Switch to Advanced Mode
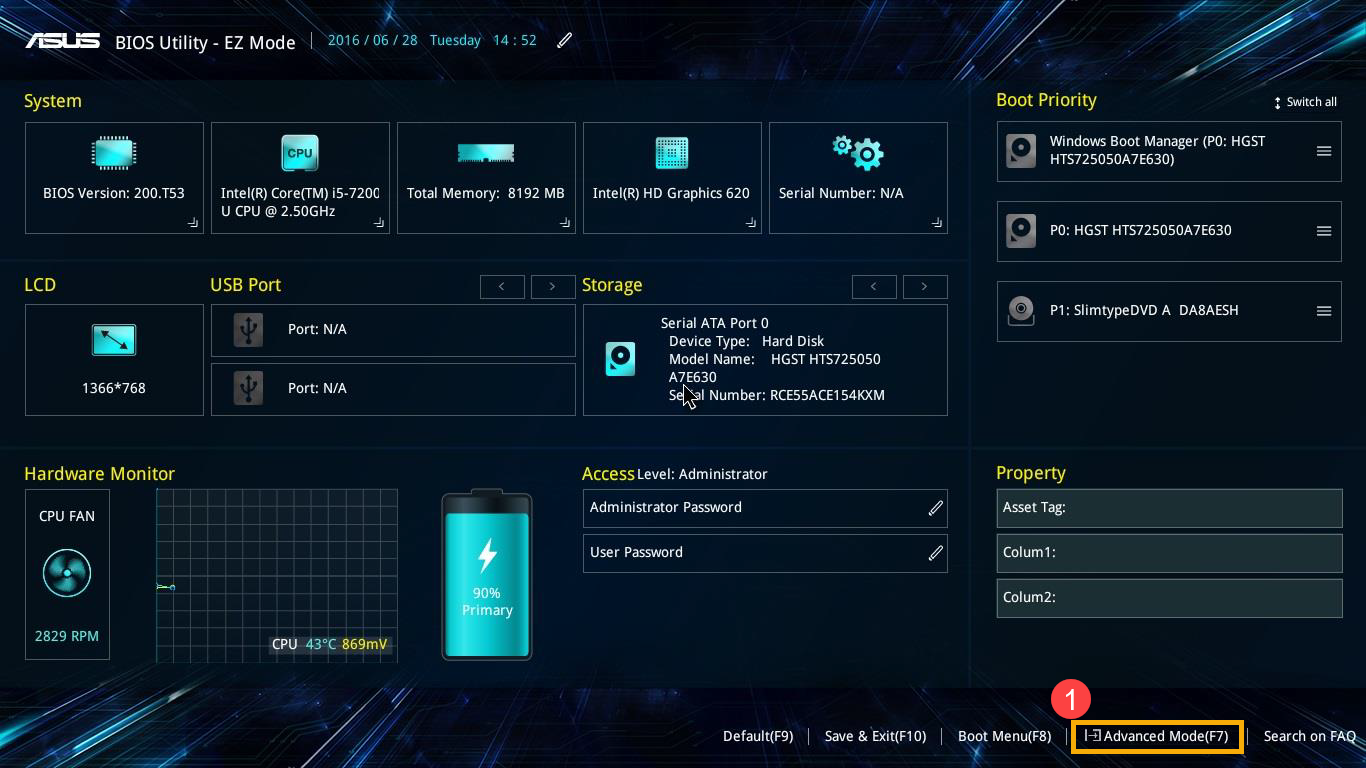This screenshot has height=768, width=1366. click(x=1157, y=736)
